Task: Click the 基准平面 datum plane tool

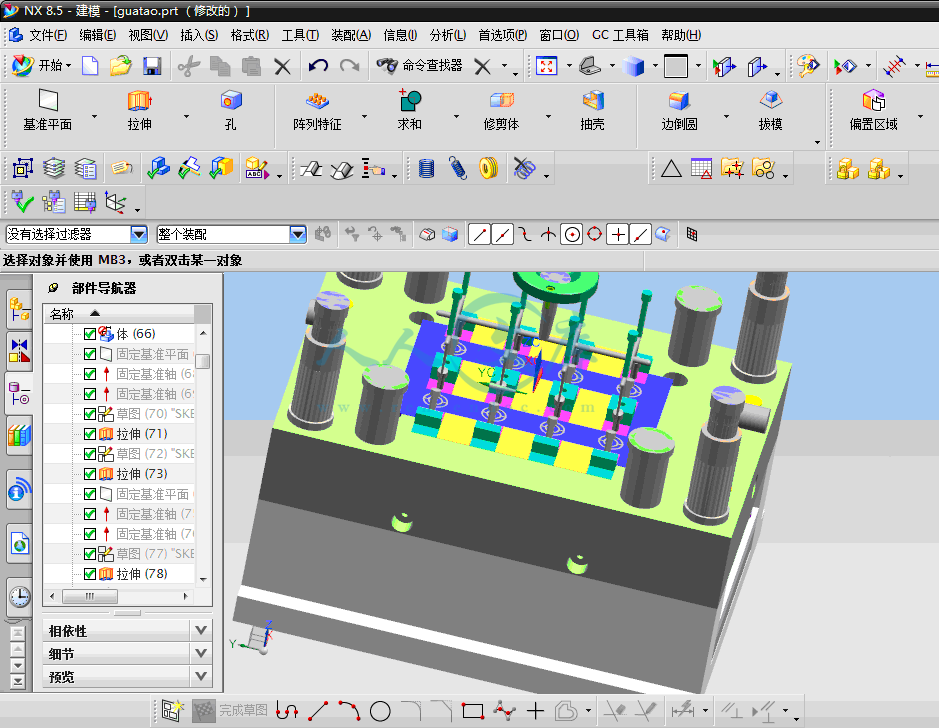Action: click(47, 110)
